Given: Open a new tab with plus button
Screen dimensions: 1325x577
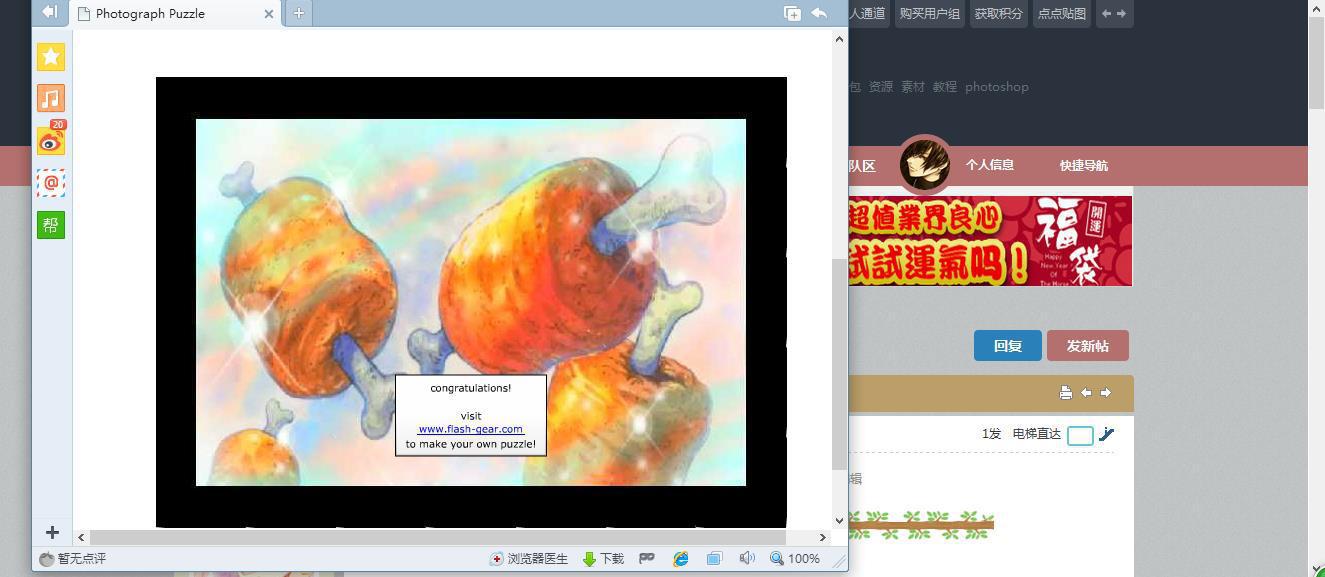Looking at the screenshot, I should point(298,13).
